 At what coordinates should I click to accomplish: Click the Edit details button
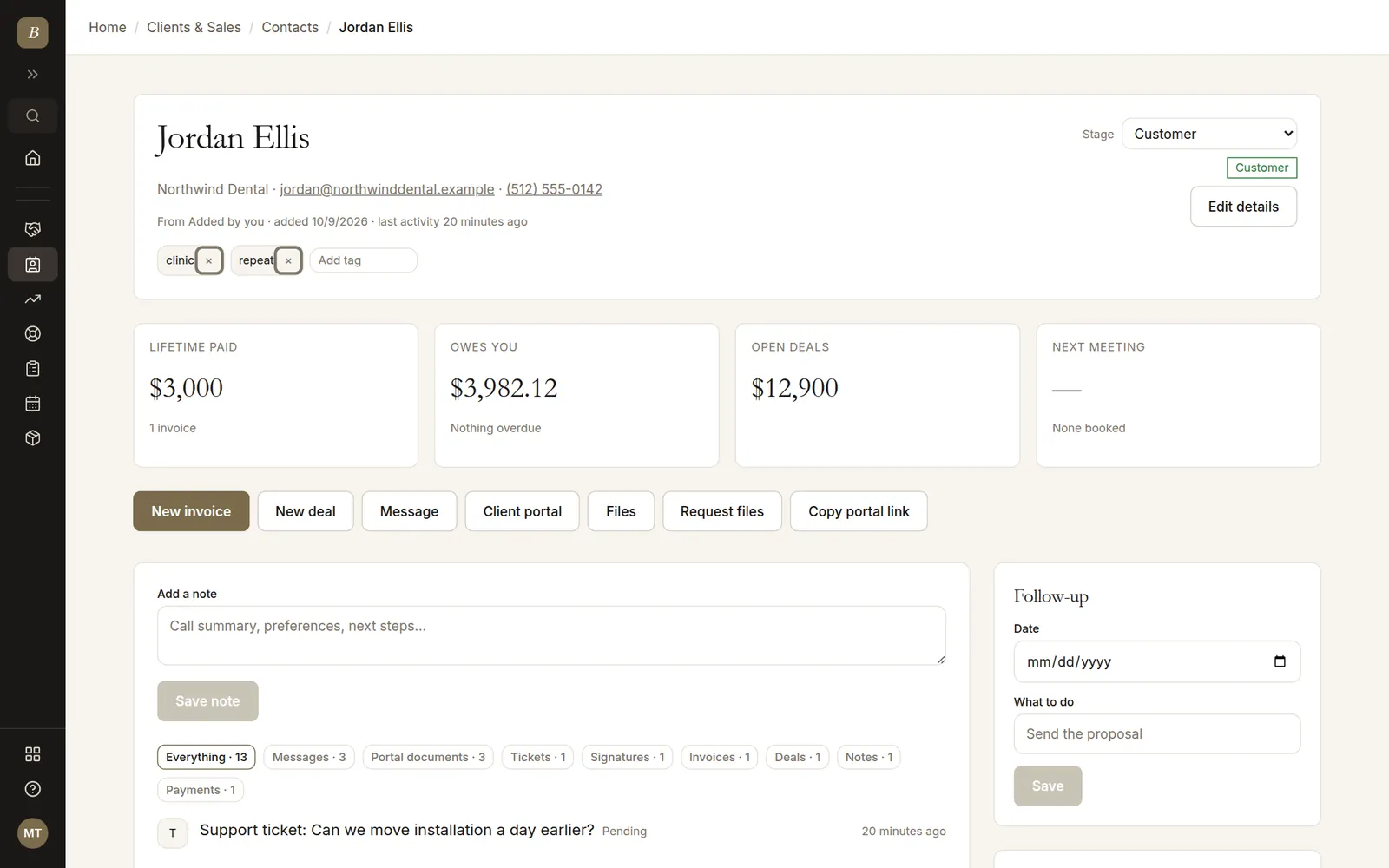coord(1243,207)
